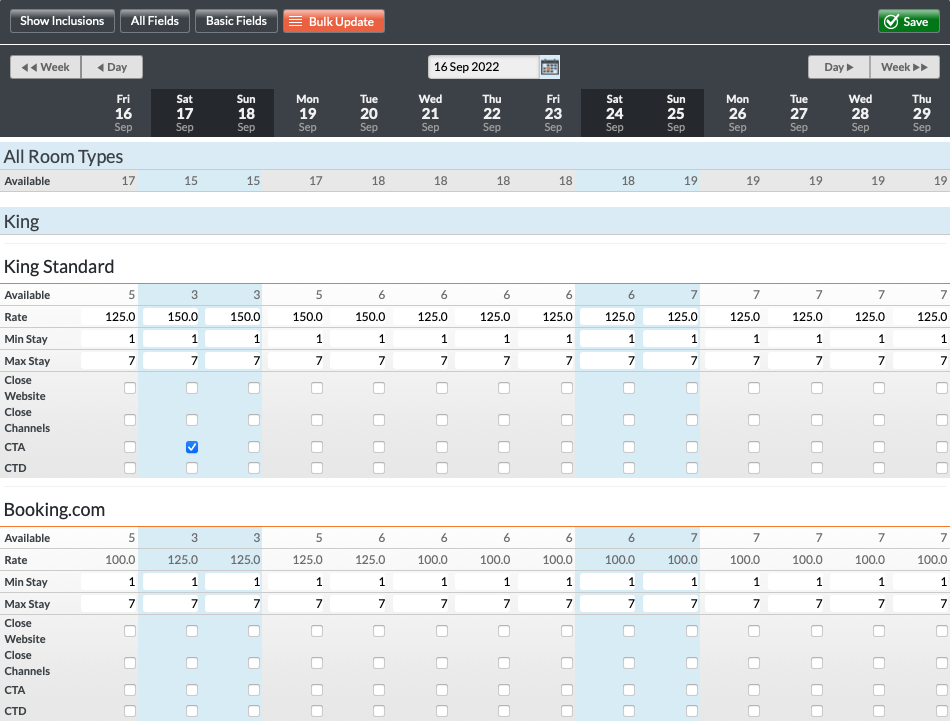Advance forward one day

pyautogui.click(x=839, y=67)
